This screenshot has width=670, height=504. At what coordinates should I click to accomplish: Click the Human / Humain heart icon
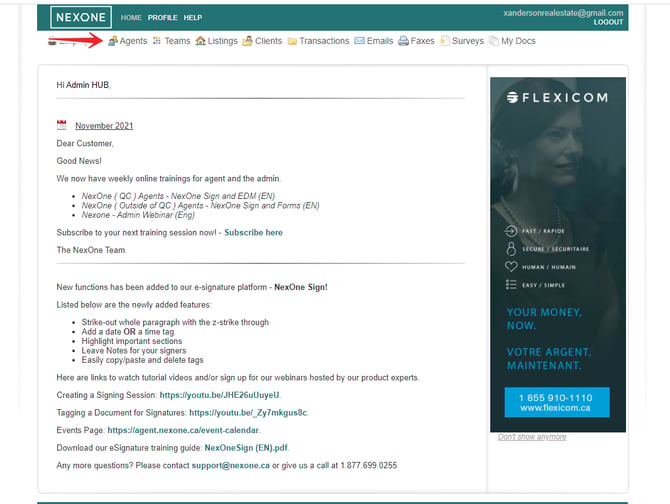tap(511, 267)
